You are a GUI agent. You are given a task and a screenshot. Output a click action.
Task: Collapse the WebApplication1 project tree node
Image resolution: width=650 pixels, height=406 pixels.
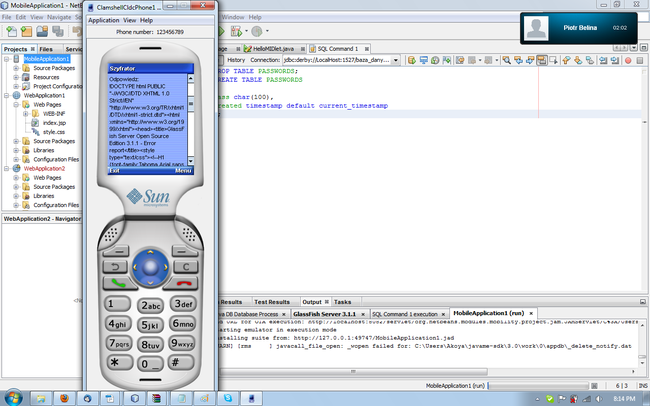point(7,95)
